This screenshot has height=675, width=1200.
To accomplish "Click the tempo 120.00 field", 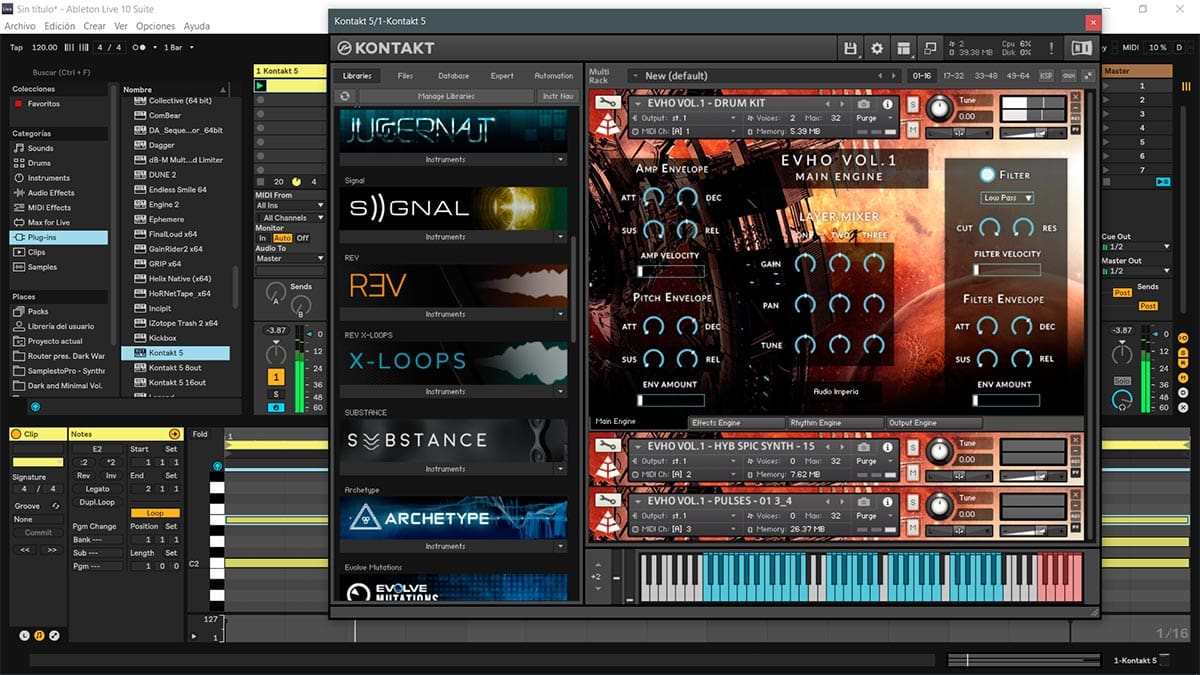I will click(45, 47).
